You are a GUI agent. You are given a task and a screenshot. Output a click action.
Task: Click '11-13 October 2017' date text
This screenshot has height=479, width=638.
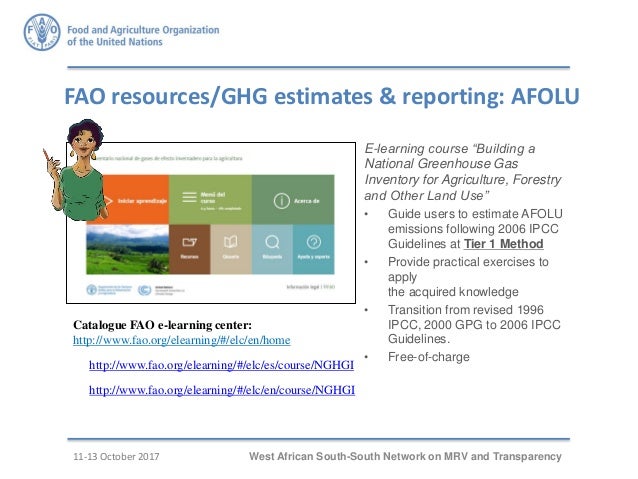point(116,457)
